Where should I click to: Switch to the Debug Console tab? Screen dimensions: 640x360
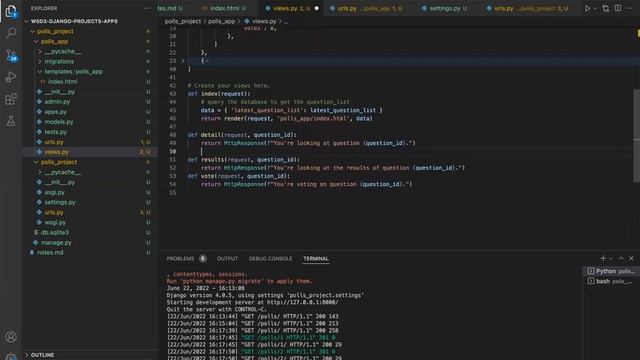pyautogui.click(x=271, y=259)
